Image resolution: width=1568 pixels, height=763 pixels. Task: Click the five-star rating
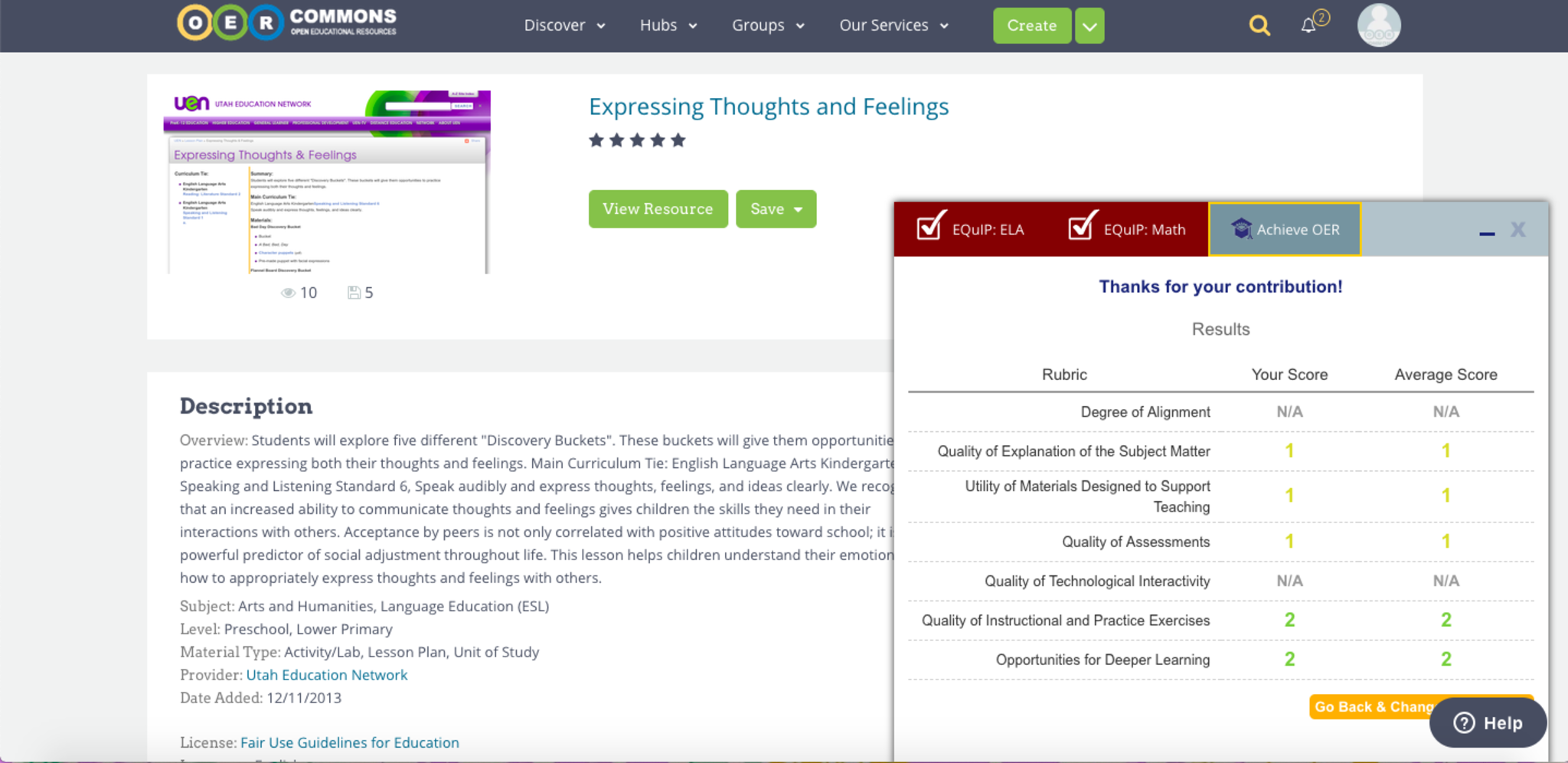coord(637,140)
